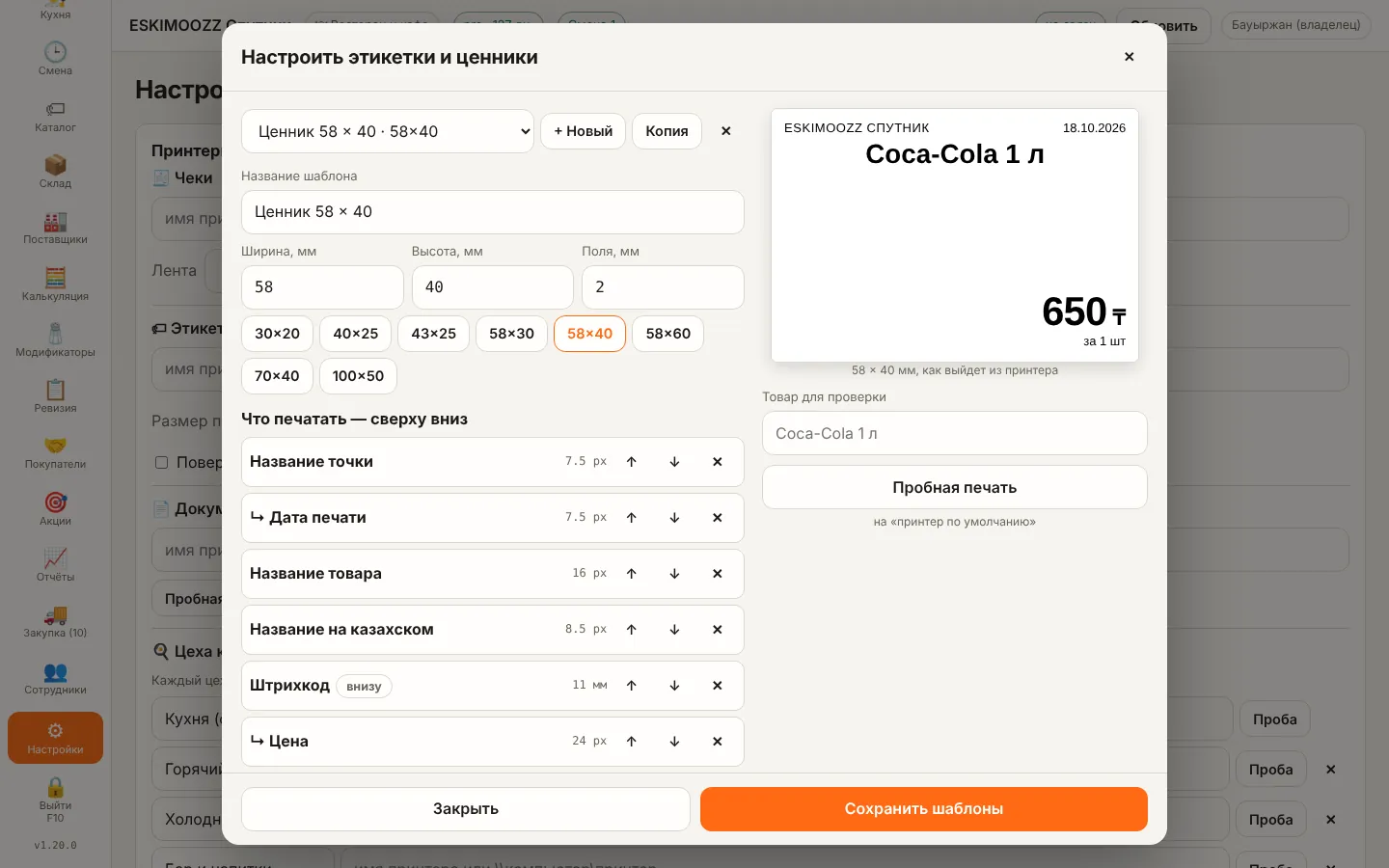
Task: Open Закупка (10) in the sidebar
Action: (x=55, y=621)
